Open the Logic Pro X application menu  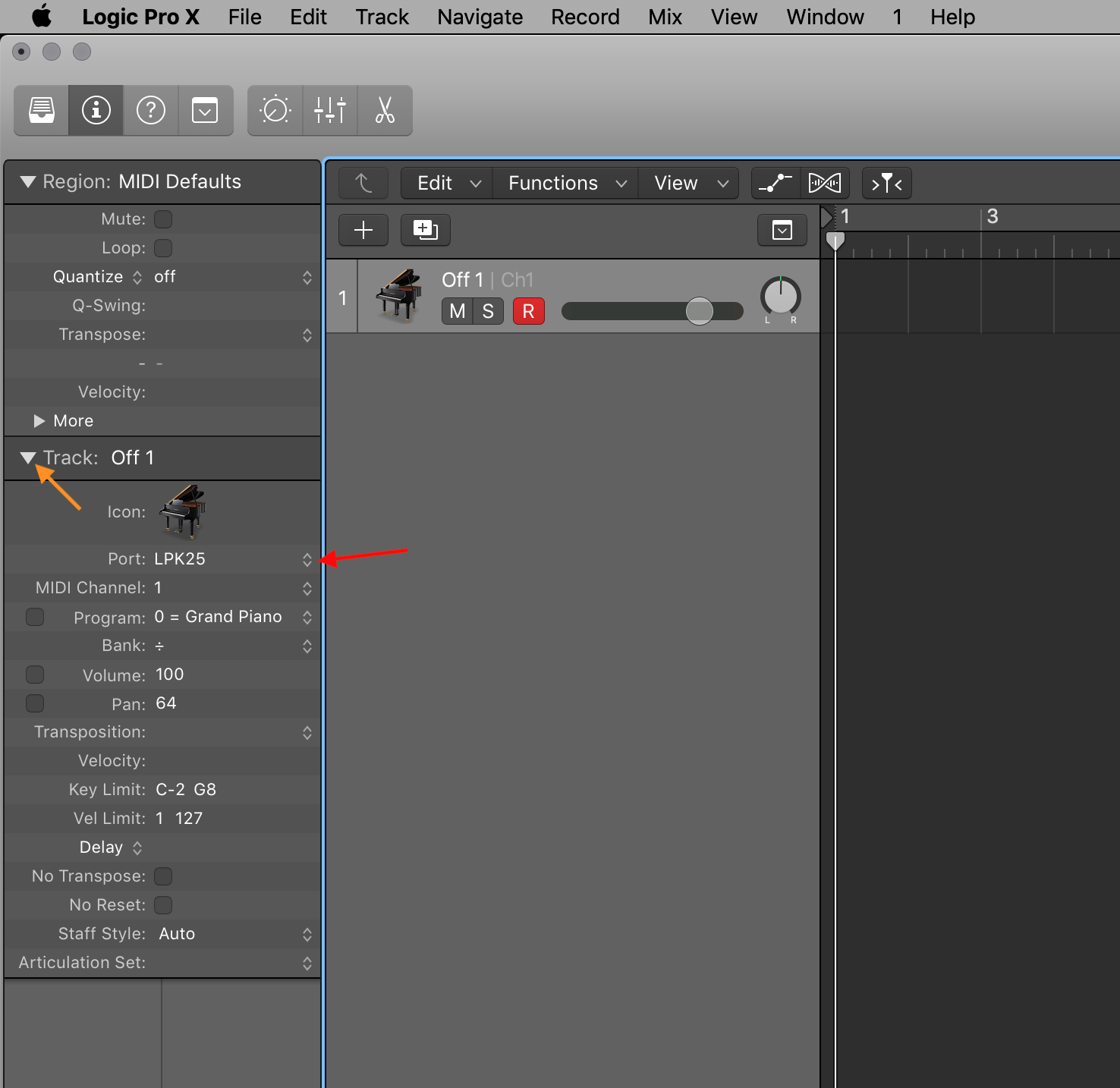point(141,17)
